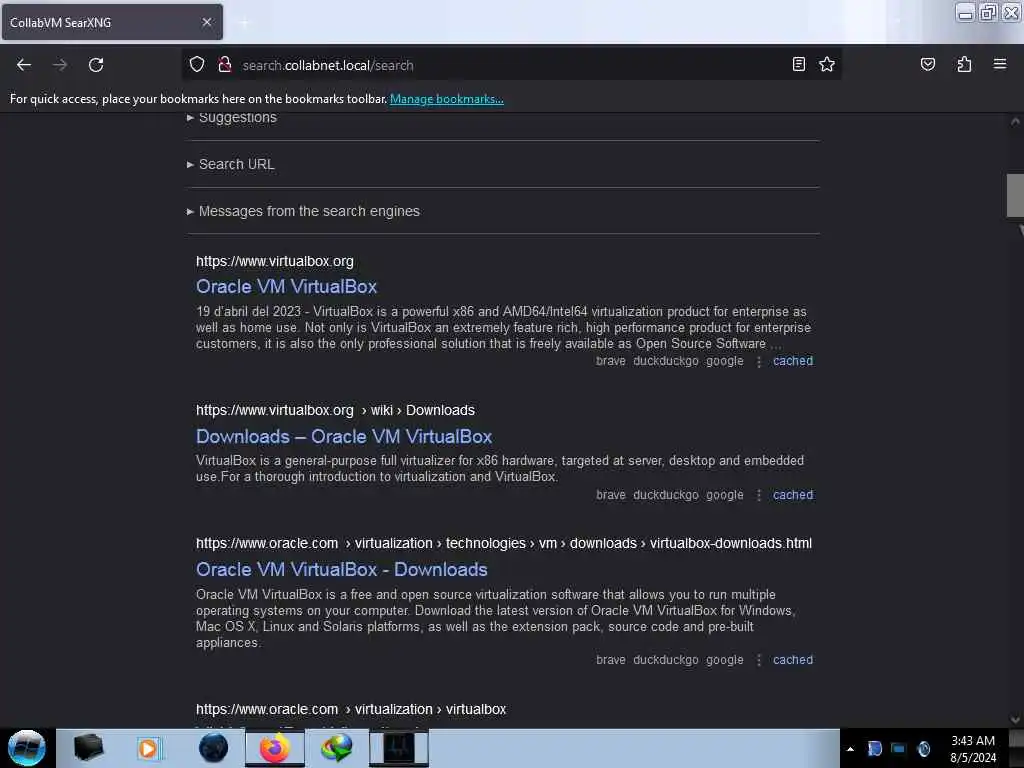Viewport: 1024px width, 768px height.
Task: Open the Extensions puzzle menu
Action: click(x=964, y=64)
